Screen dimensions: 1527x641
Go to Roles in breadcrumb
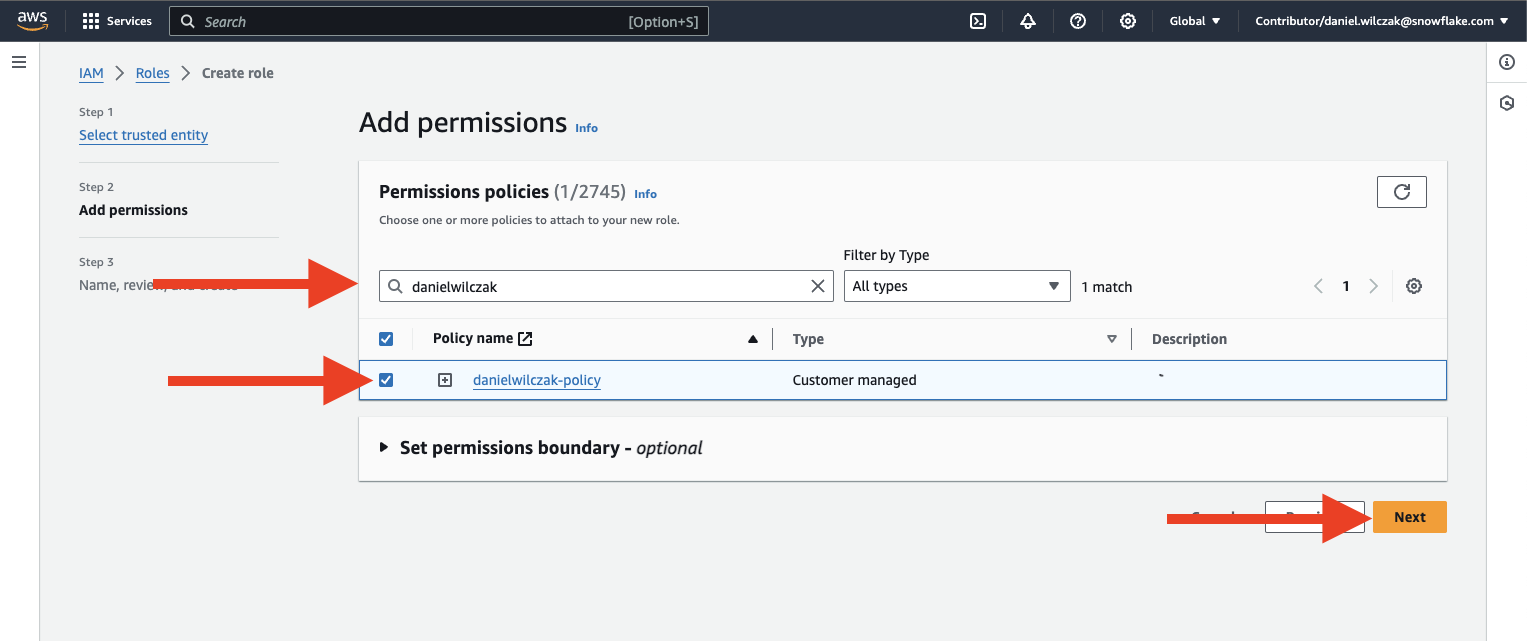click(x=152, y=73)
